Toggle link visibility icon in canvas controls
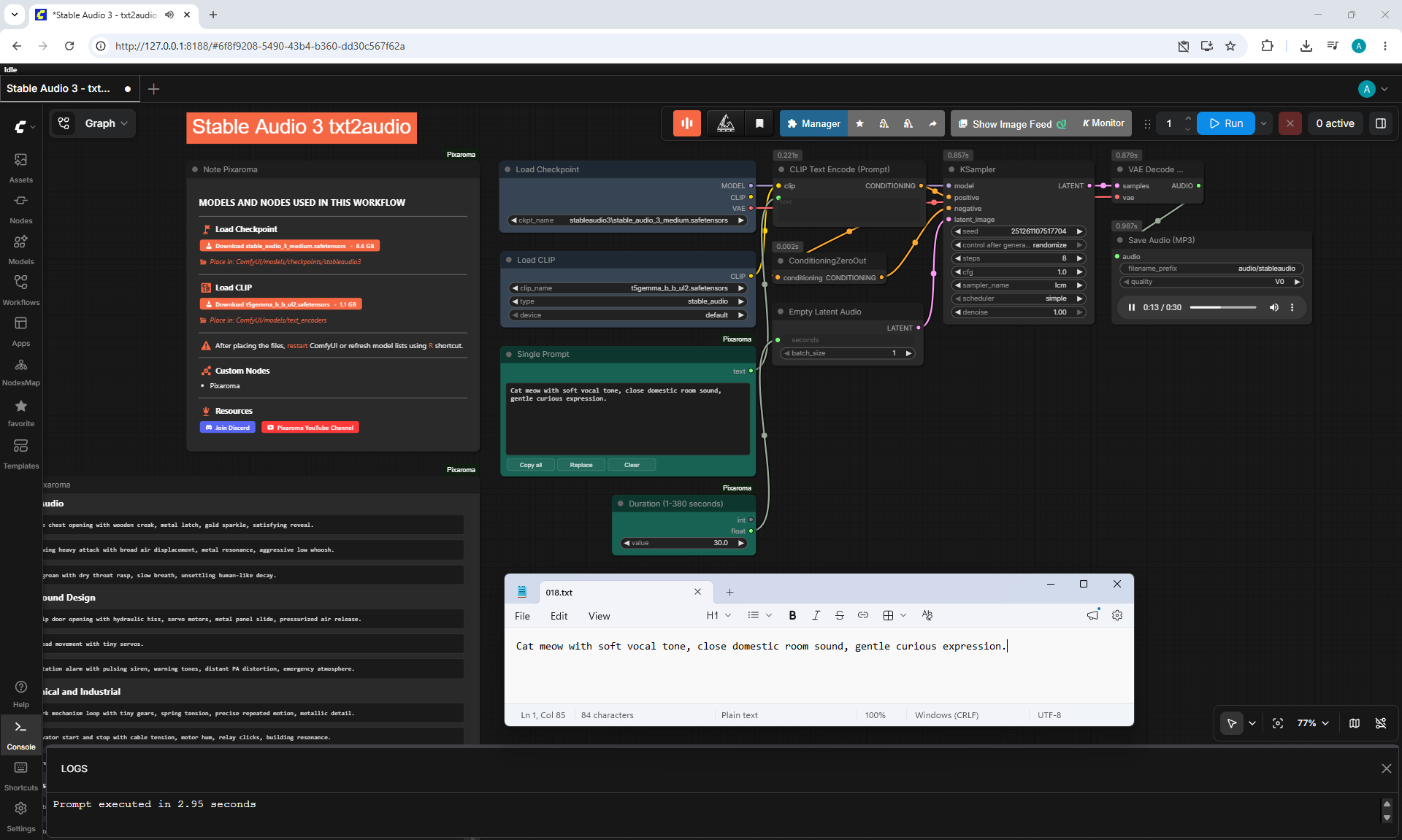1402x840 pixels. 1381,723
